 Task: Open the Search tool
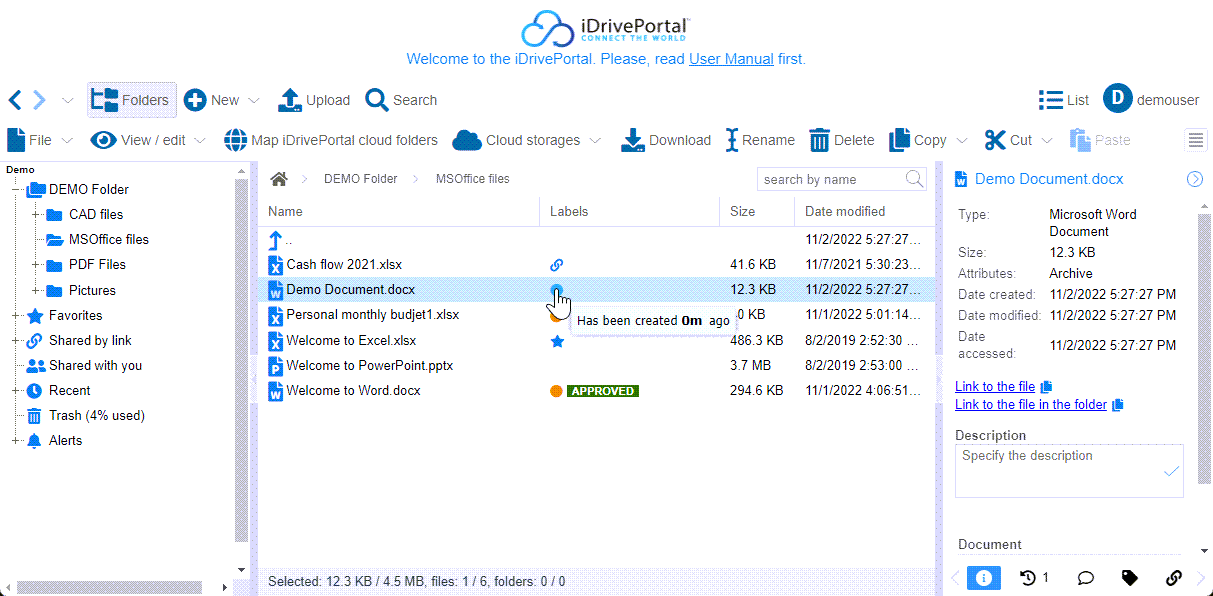[377, 100]
